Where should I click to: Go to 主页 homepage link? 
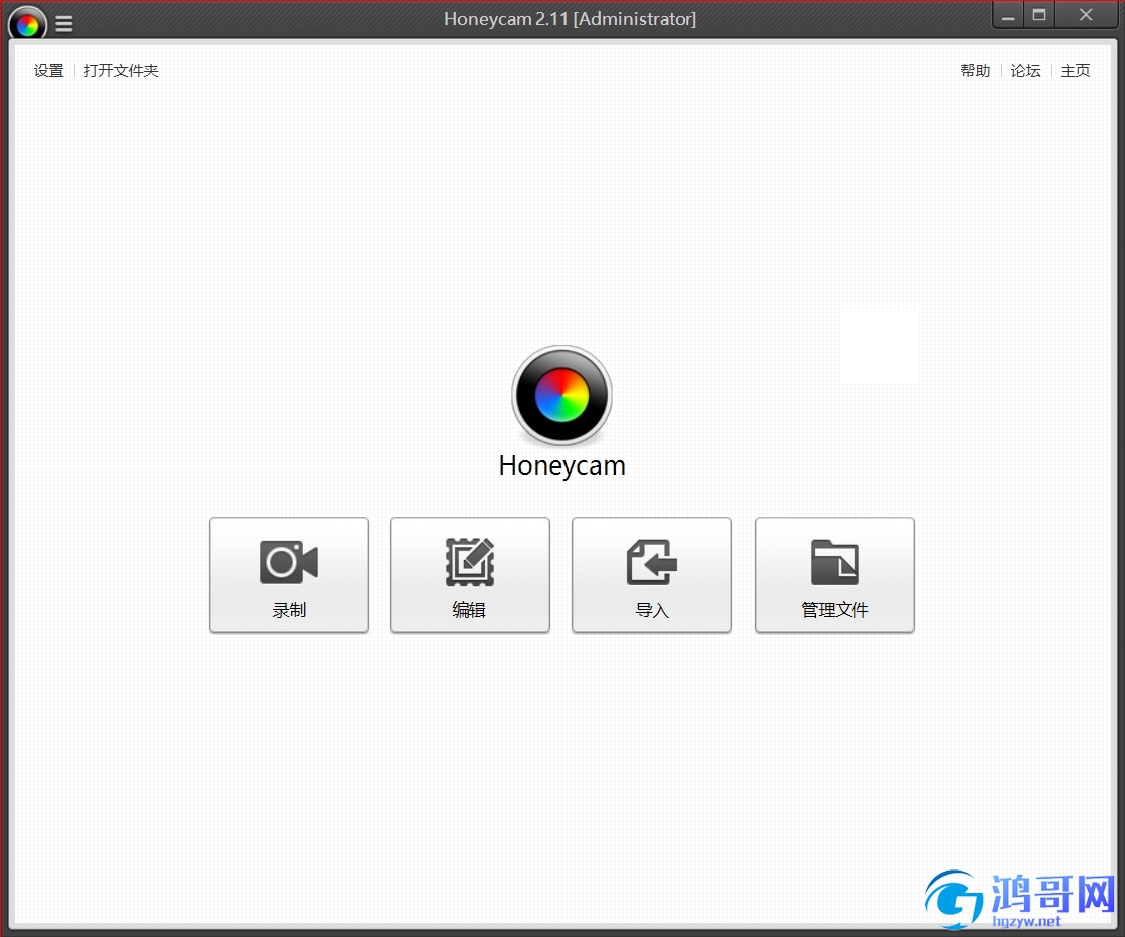(1075, 70)
